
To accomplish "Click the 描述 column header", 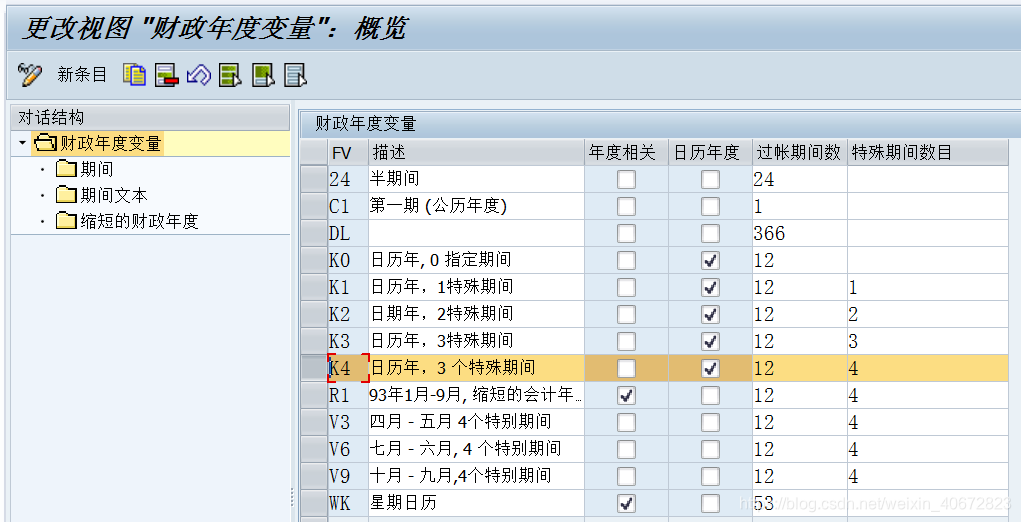I will point(476,152).
